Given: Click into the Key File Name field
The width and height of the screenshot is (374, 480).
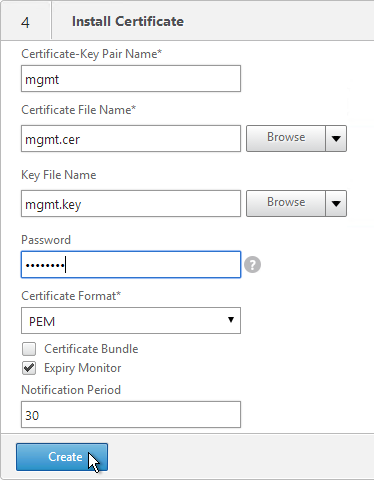Looking at the screenshot, I should (131, 203).
